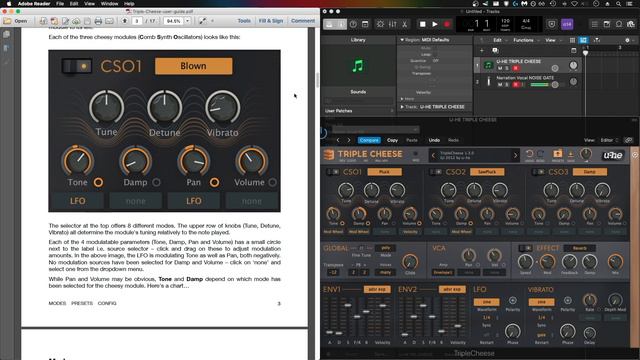
Task: Toggle the CSO3 on/off switch in Triple Cheese
Action: coord(538,172)
